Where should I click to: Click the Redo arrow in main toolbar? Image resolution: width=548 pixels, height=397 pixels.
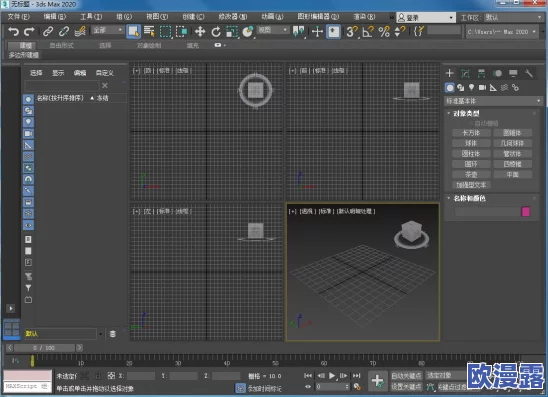(29, 31)
